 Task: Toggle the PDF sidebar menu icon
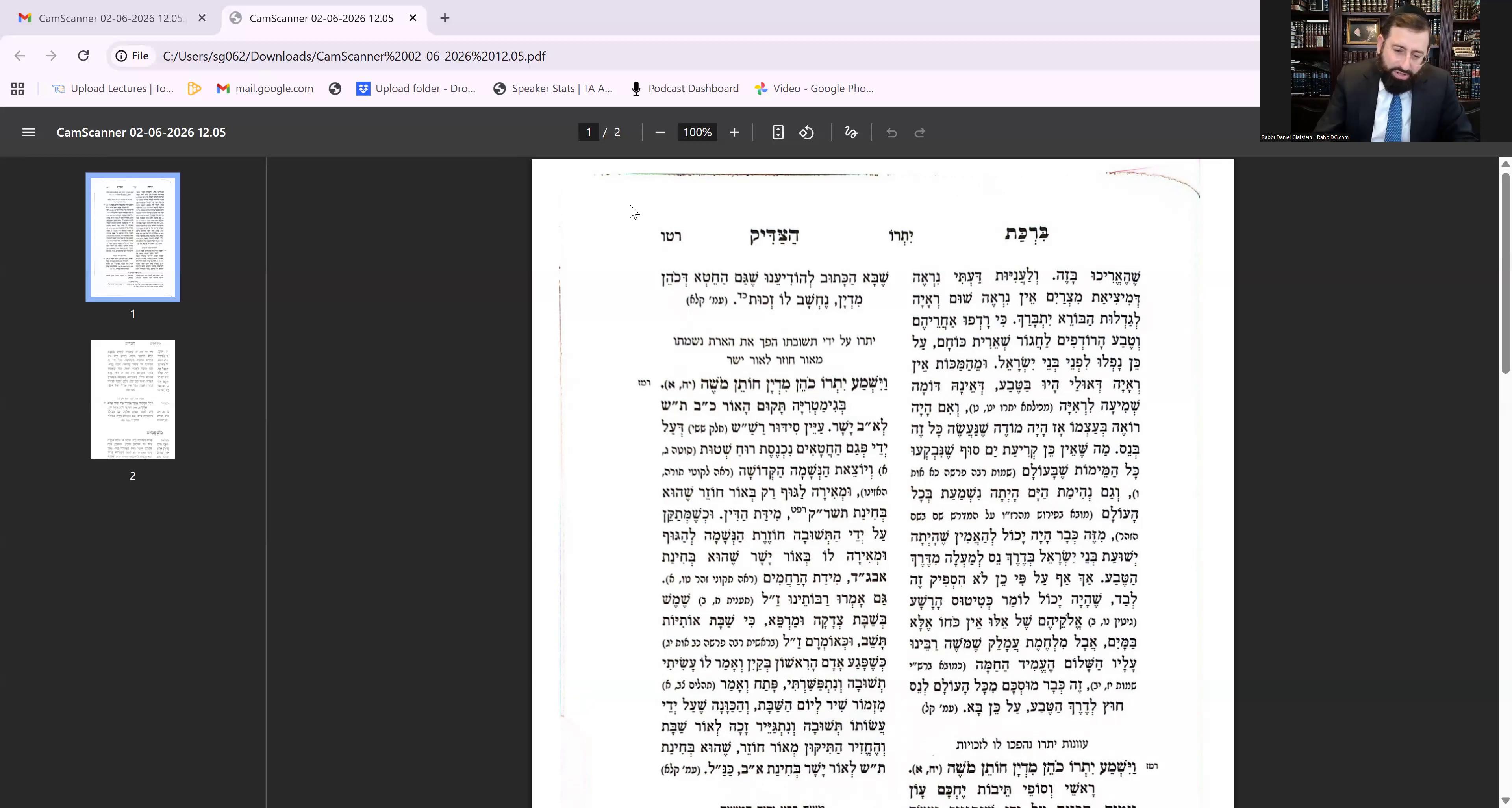(28, 133)
